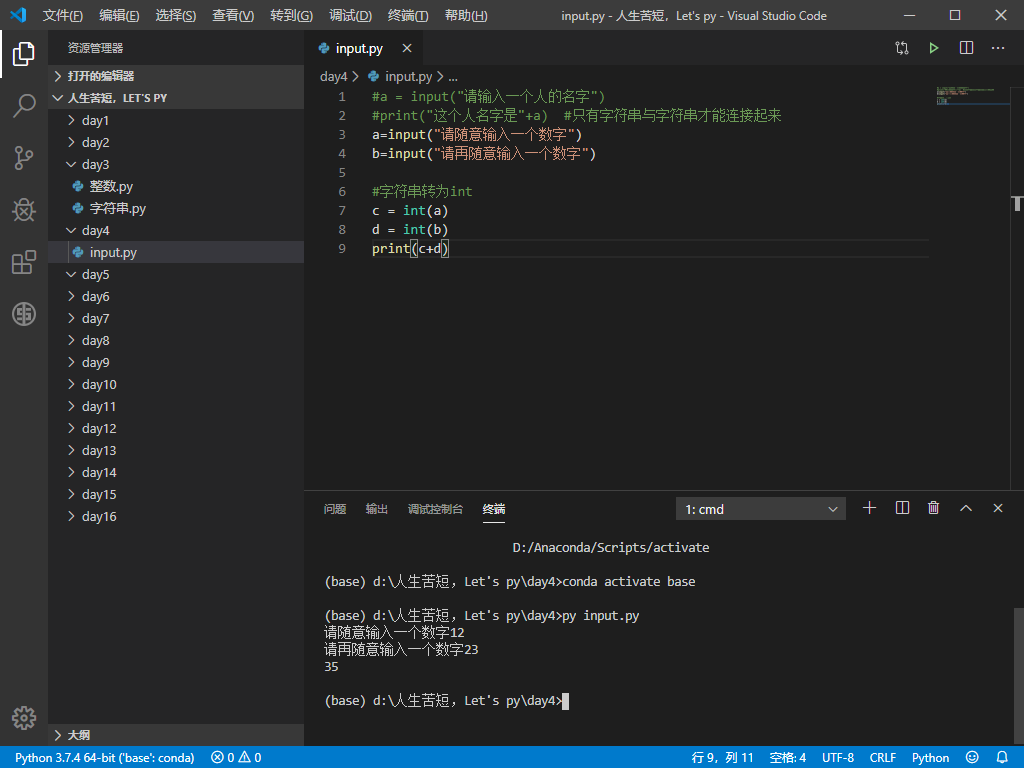Kill terminal with trash icon
1024x768 pixels.
tap(933, 508)
